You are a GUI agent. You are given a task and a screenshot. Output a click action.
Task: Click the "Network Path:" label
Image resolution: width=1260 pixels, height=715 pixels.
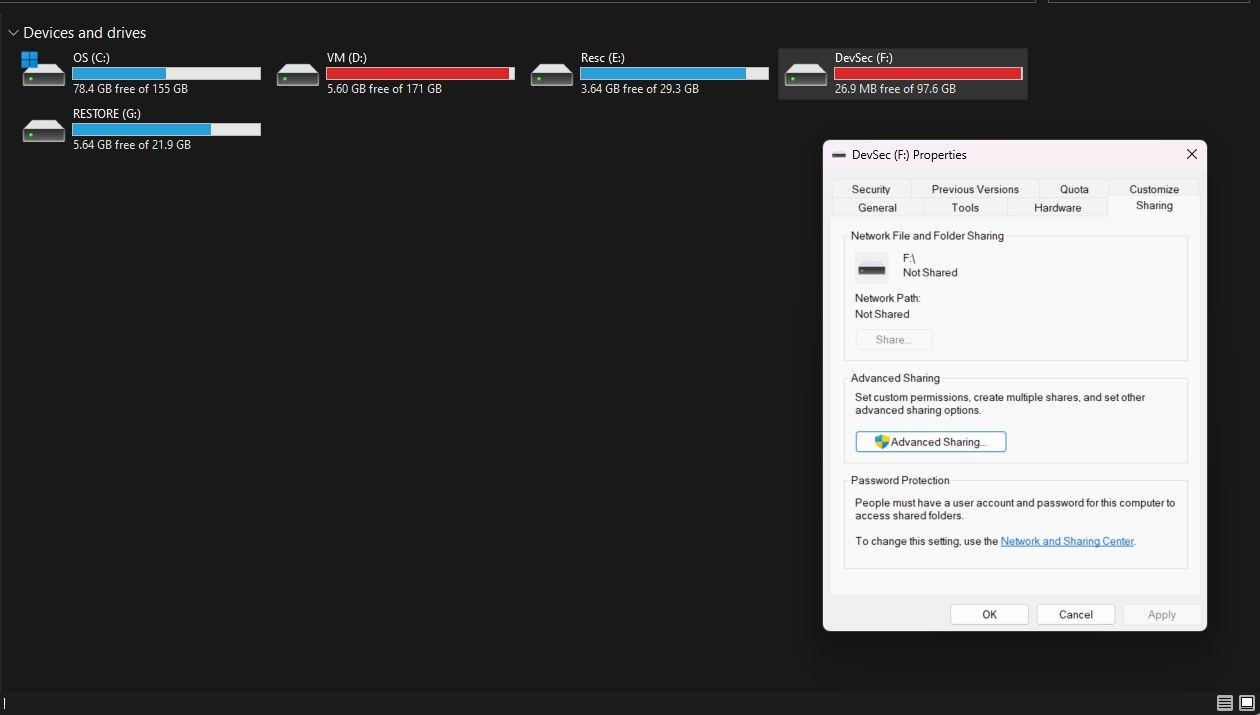(x=887, y=298)
